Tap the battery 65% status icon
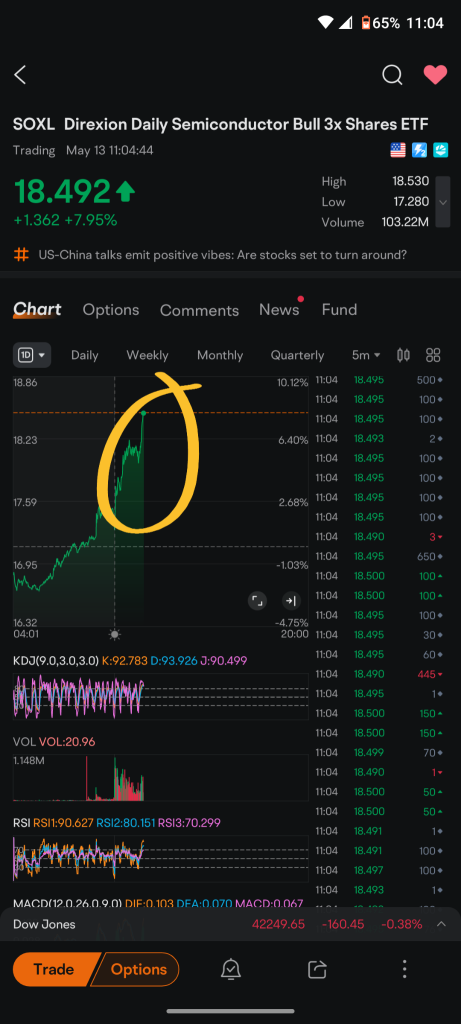461x1024 pixels. click(381, 23)
